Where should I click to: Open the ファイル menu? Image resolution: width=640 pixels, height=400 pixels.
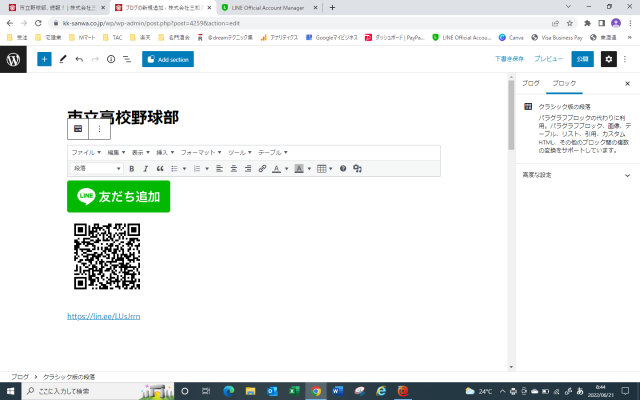click(x=86, y=152)
